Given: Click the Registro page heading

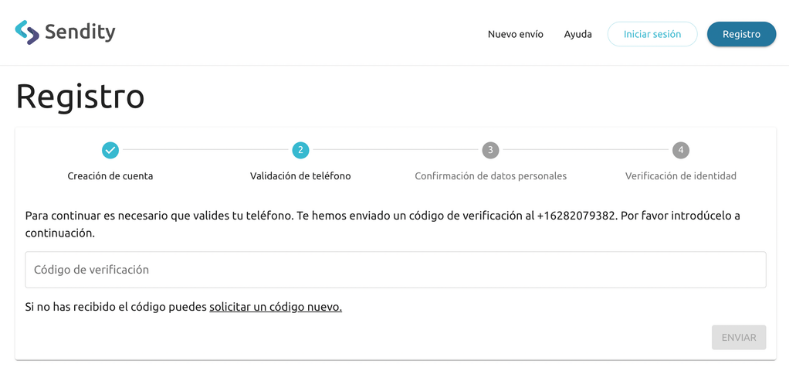Looking at the screenshot, I should (x=81, y=97).
